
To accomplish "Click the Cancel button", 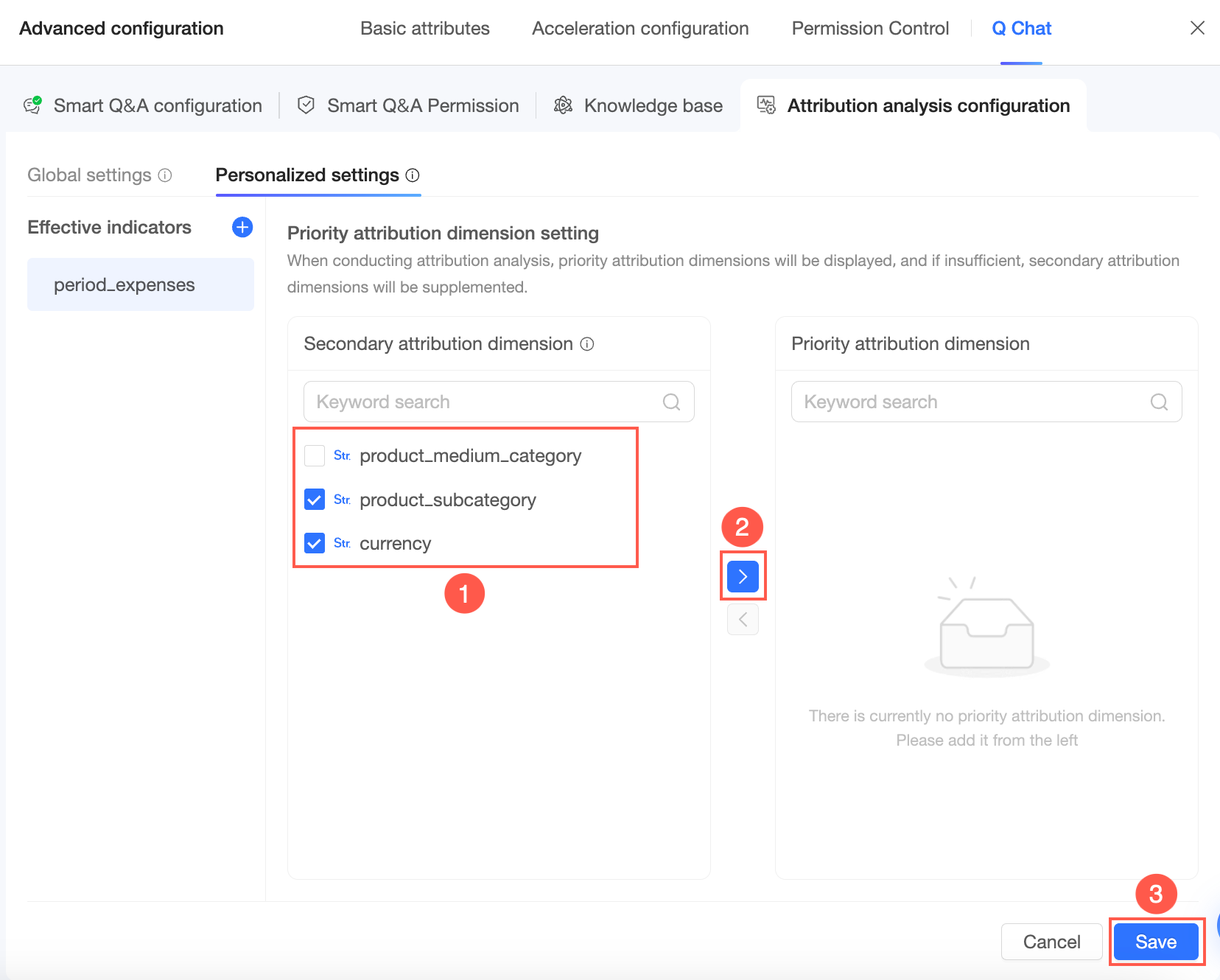I will point(1051,942).
